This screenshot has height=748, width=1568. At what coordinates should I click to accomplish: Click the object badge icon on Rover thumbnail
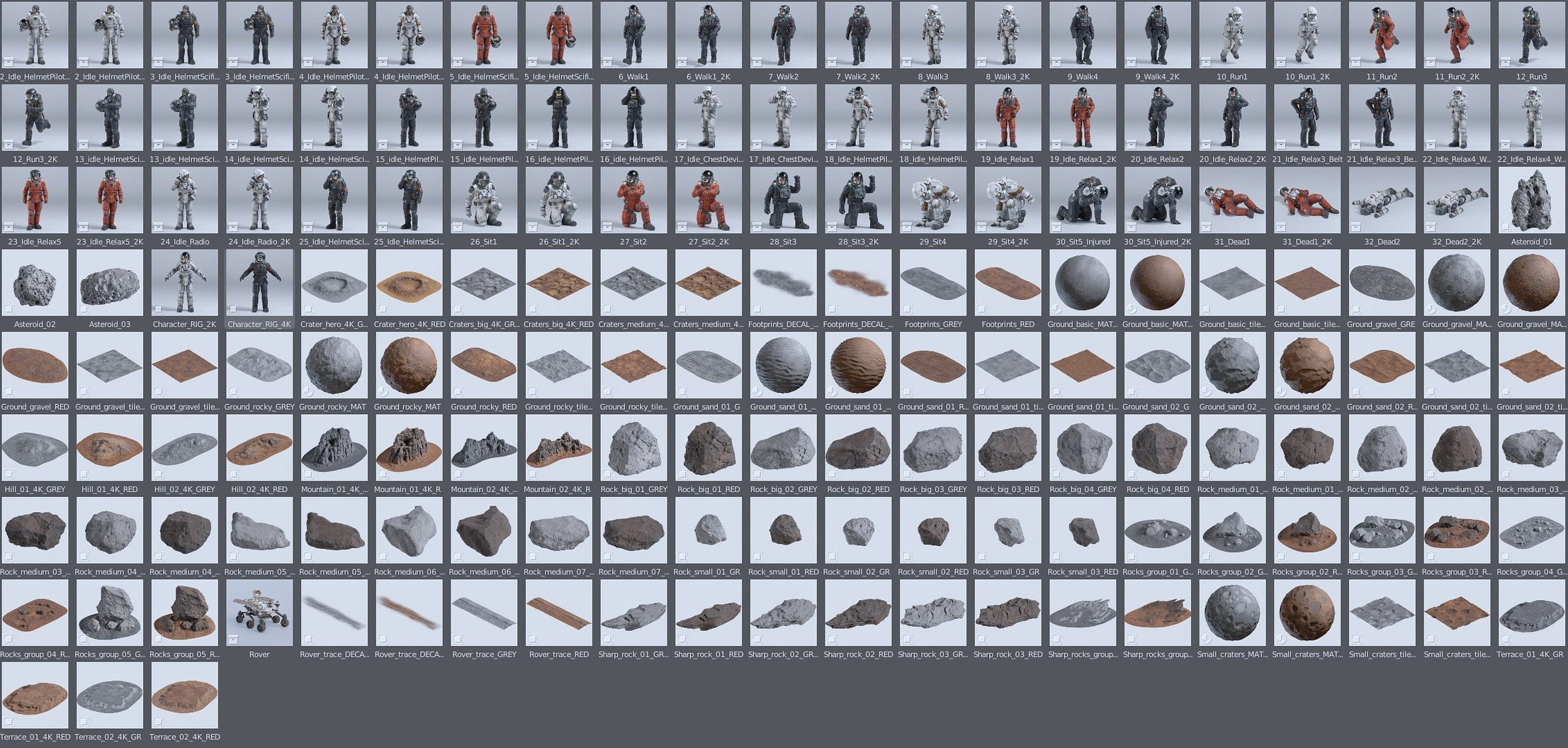pos(232,640)
